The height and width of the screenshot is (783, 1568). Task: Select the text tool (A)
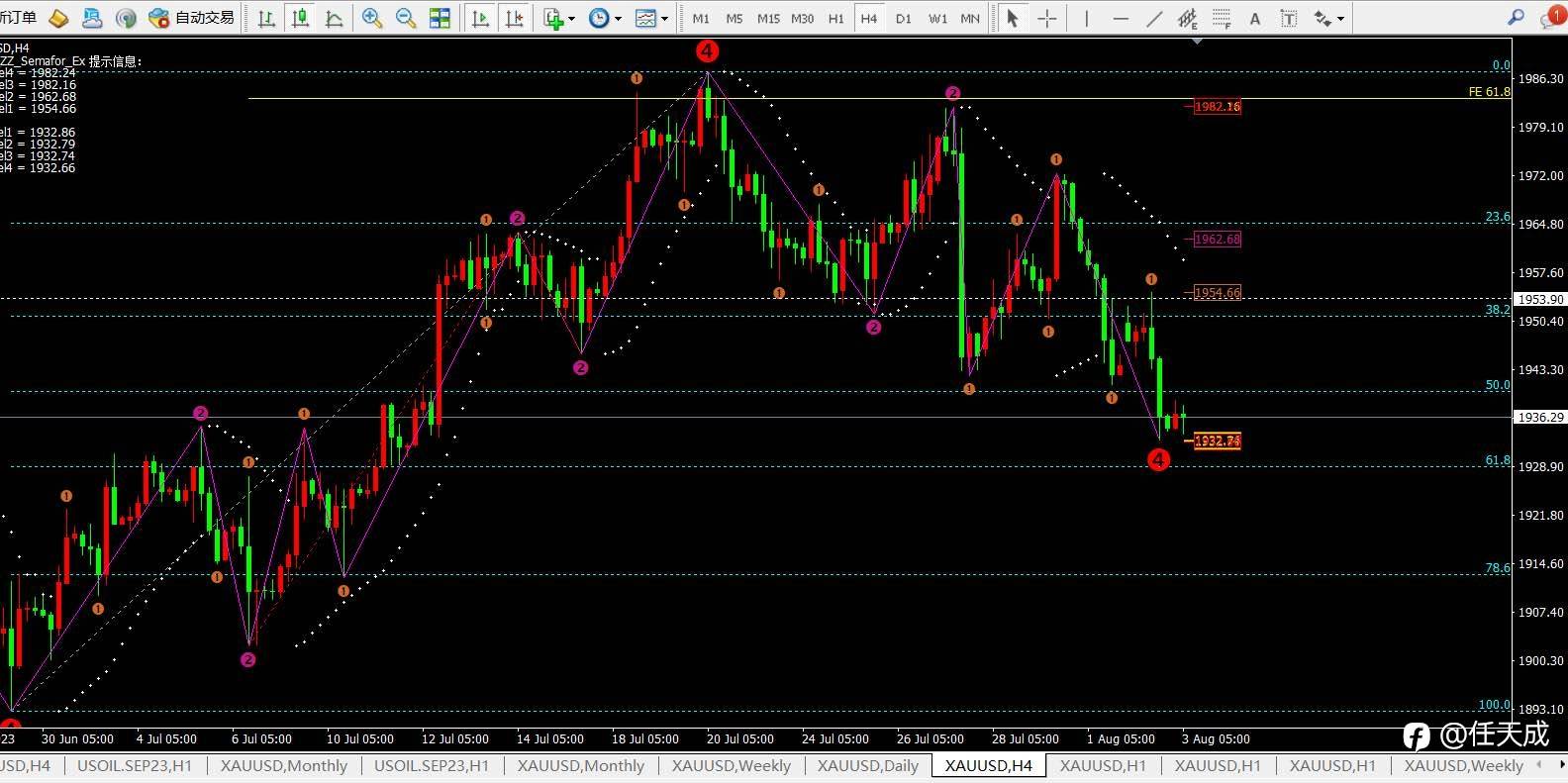coord(1255,18)
